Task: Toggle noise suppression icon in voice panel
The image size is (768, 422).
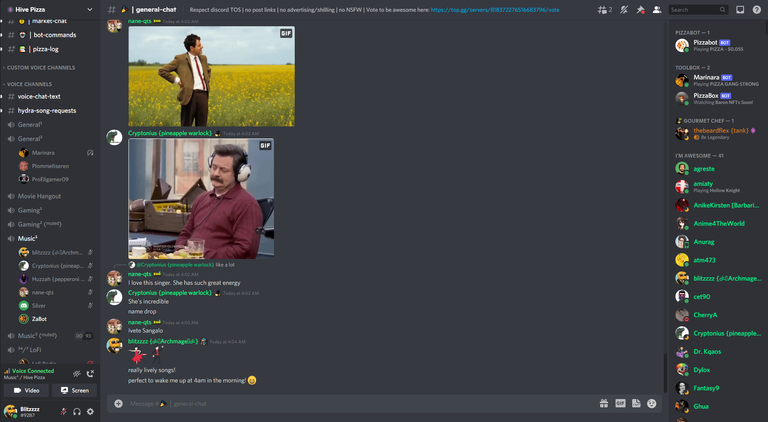Action: click(x=77, y=374)
